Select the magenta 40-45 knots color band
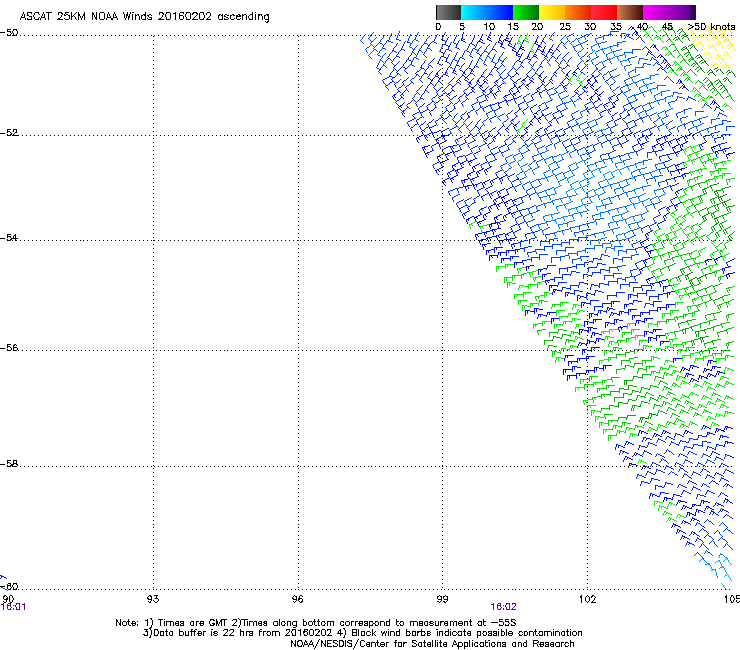This screenshot has height=650, width=740. (x=656, y=12)
